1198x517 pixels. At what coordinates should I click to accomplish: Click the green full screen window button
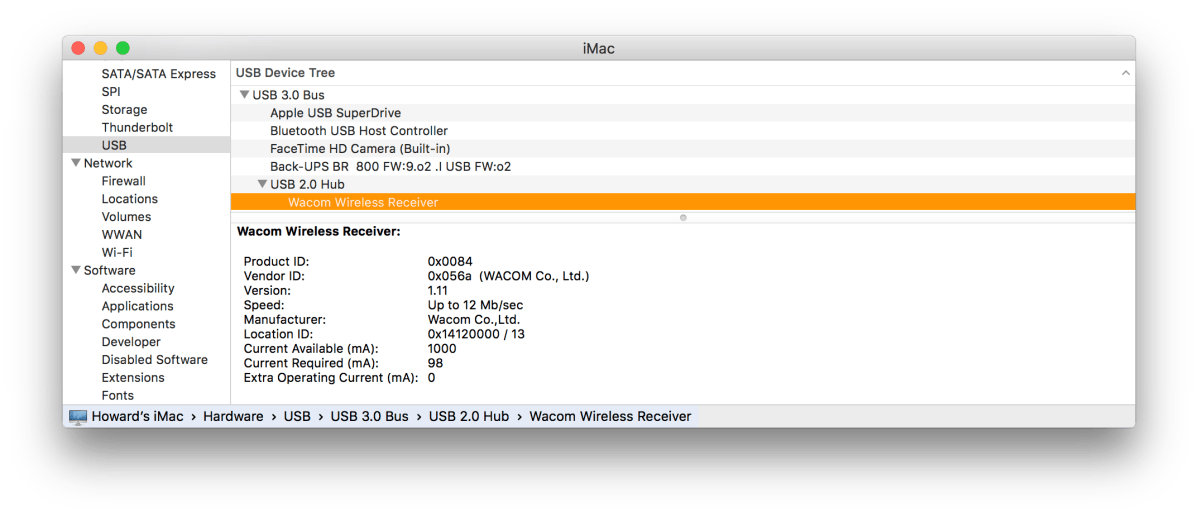coord(123,48)
